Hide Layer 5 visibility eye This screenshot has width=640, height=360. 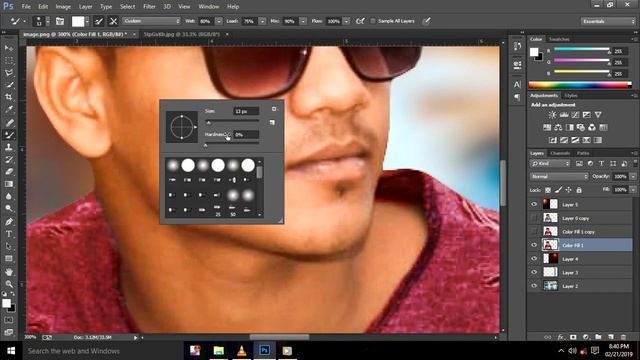(534, 204)
